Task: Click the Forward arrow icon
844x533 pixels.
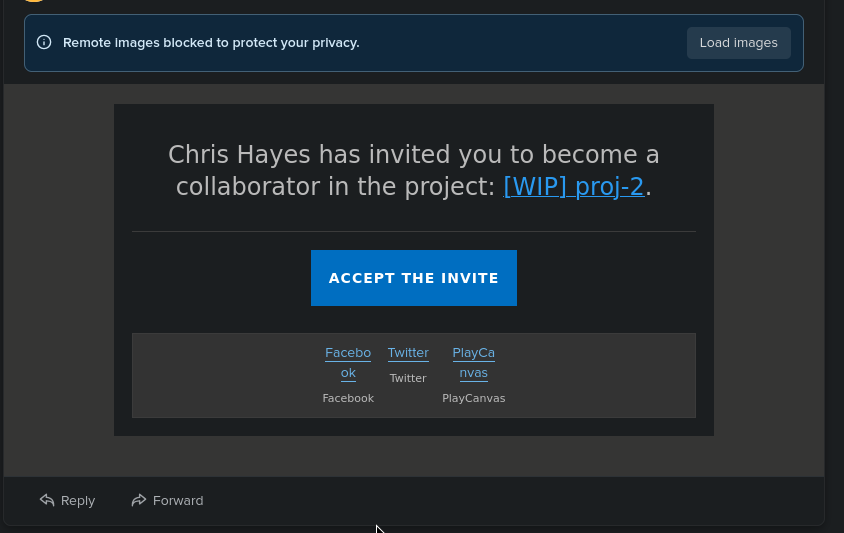Action: pyautogui.click(x=139, y=500)
